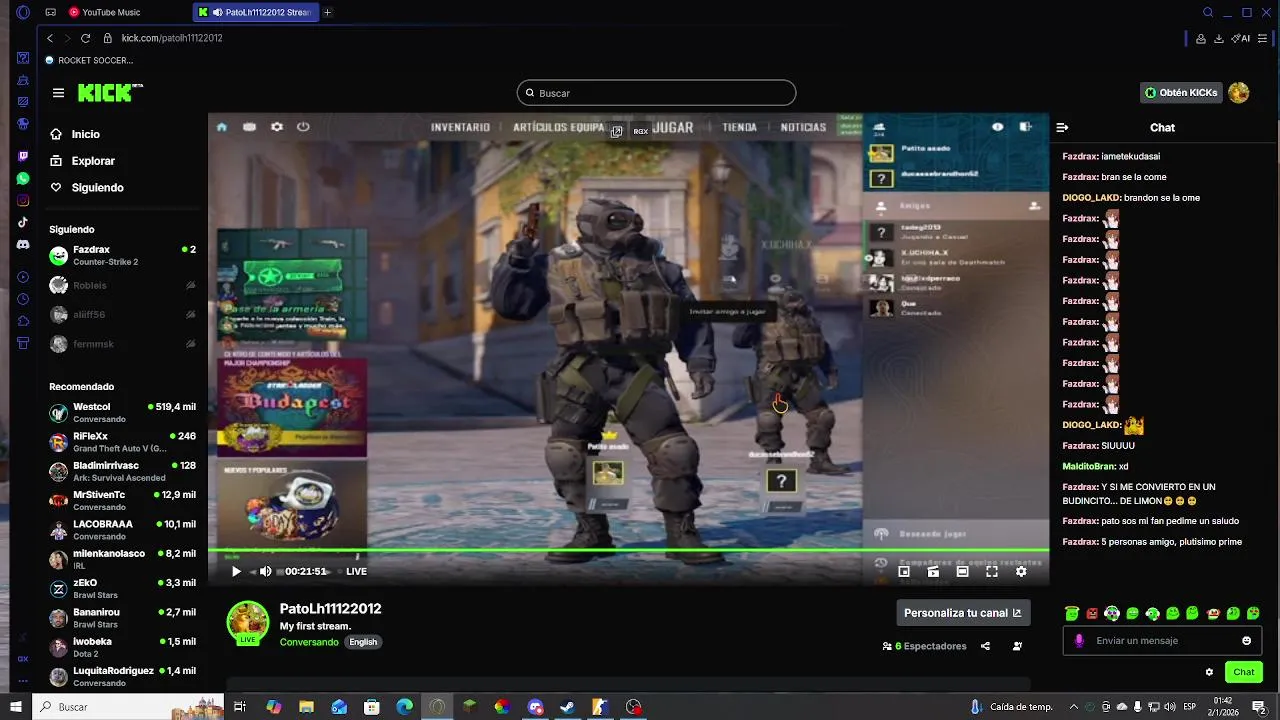1280x720 pixels.
Task: Click the share stream icon
Action: (985, 646)
